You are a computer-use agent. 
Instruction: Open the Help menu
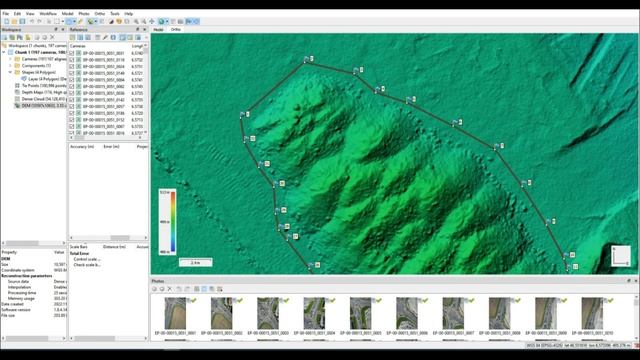129,13
